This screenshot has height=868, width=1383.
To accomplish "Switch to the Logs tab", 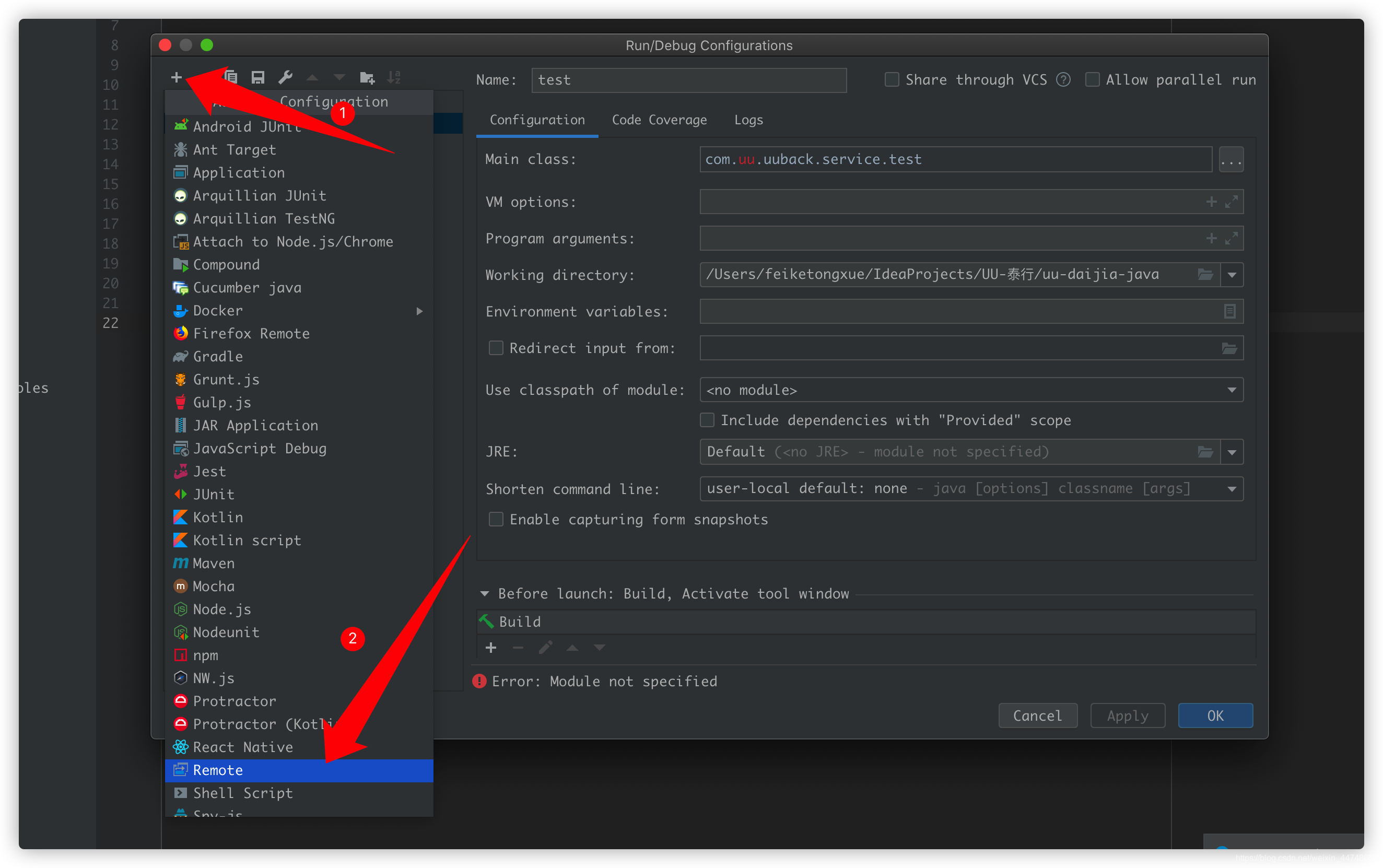I will pyautogui.click(x=748, y=120).
